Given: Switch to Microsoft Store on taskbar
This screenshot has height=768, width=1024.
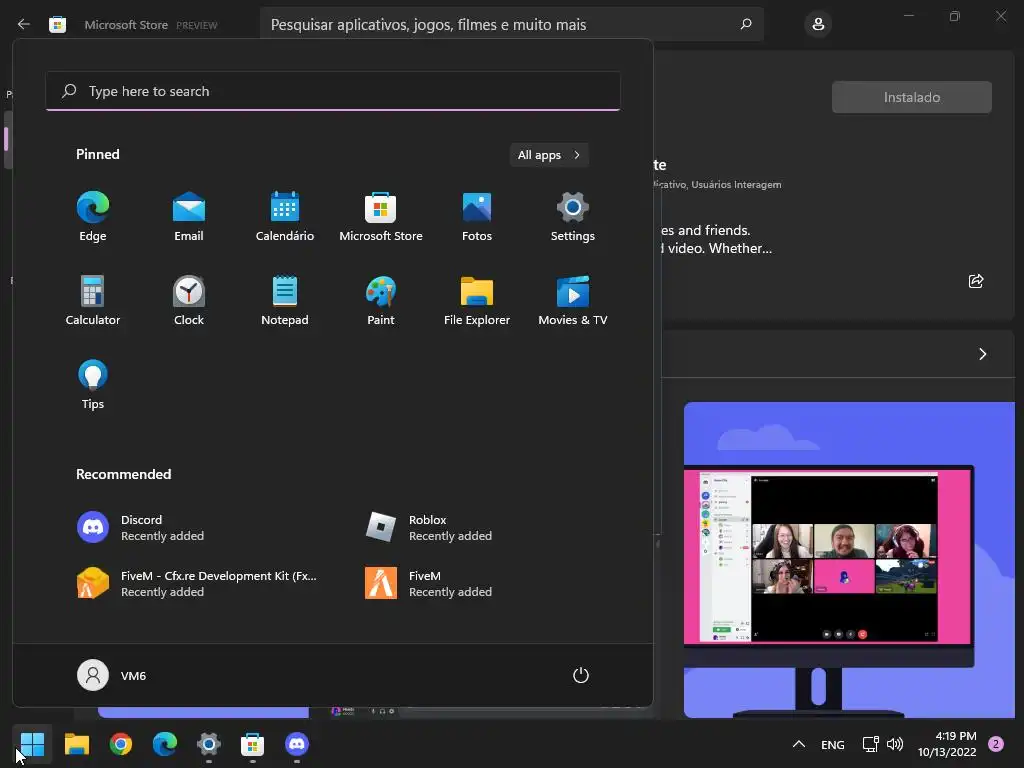Looking at the screenshot, I should 253,744.
